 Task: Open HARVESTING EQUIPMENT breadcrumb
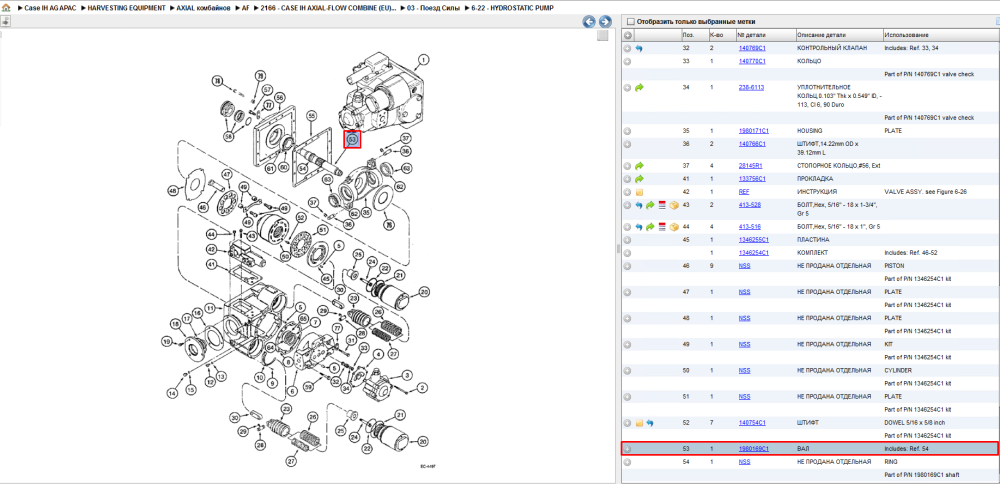126,8
